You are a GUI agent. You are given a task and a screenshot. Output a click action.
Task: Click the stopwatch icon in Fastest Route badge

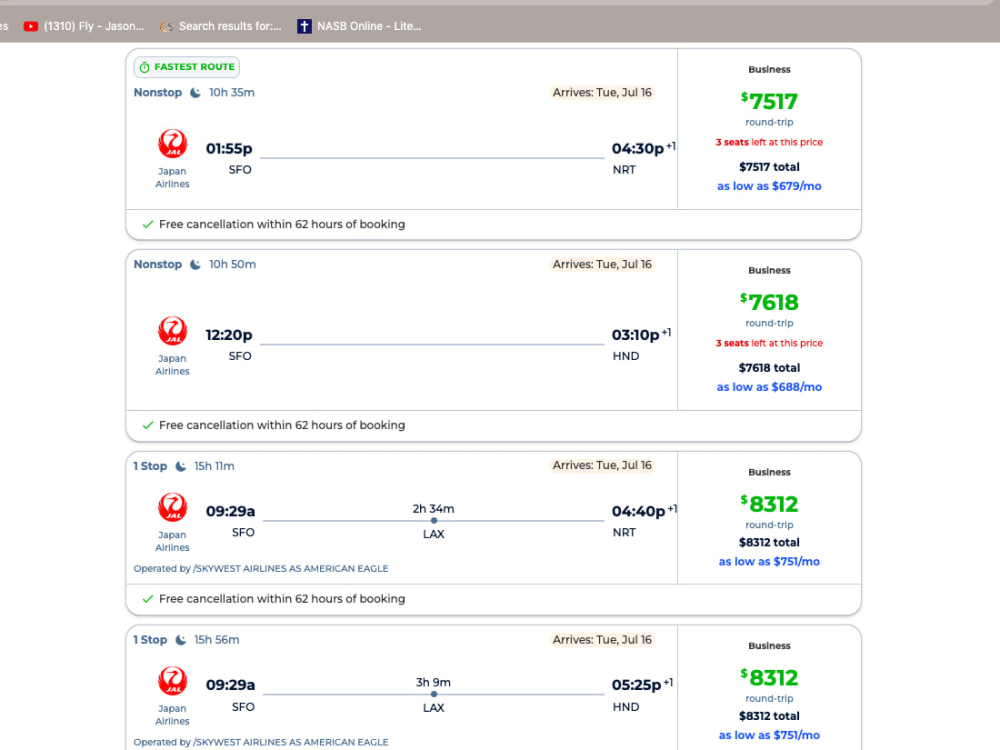pos(145,67)
